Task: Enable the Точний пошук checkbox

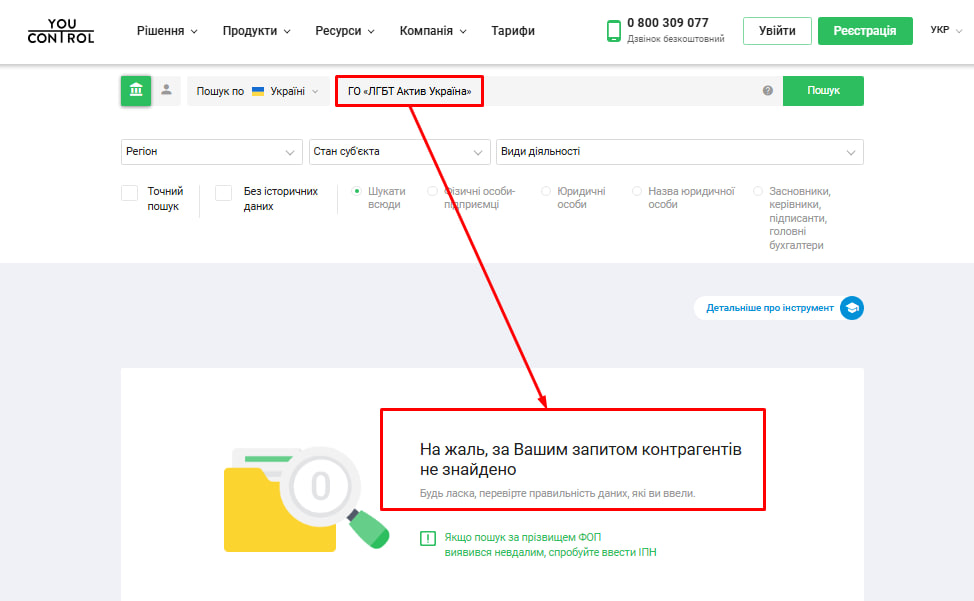Action: (x=130, y=193)
